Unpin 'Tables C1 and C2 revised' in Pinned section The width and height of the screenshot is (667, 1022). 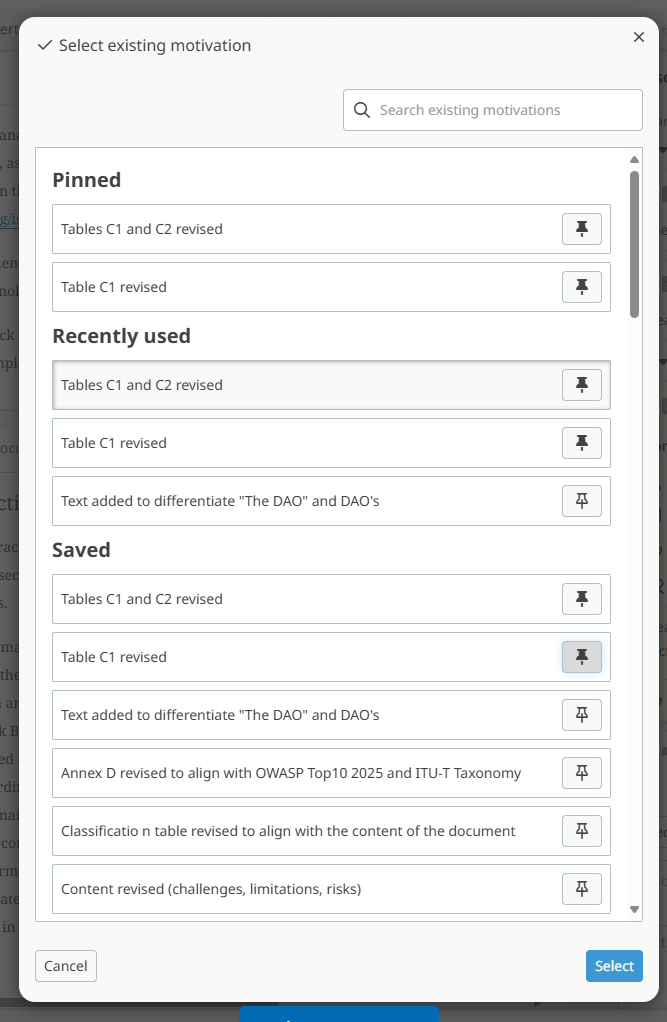(581, 229)
